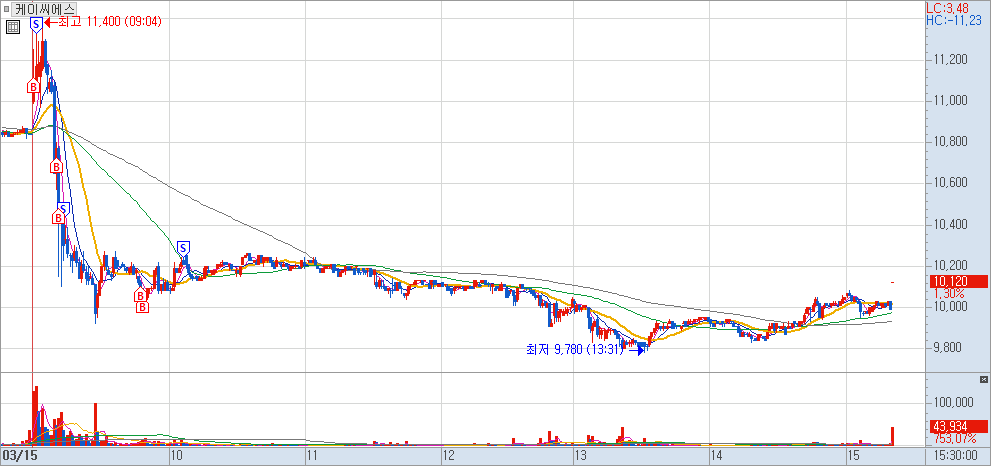Click the 최고 11,400 (09:04) high price label
The width and height of the screenshot is (991, 466).
(x=110, y=21)
